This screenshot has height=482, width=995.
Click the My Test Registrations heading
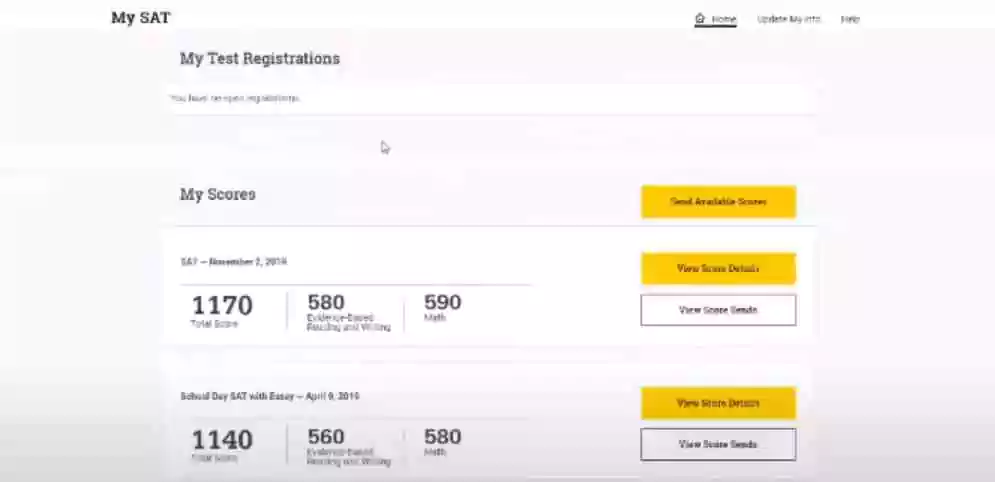259,59
